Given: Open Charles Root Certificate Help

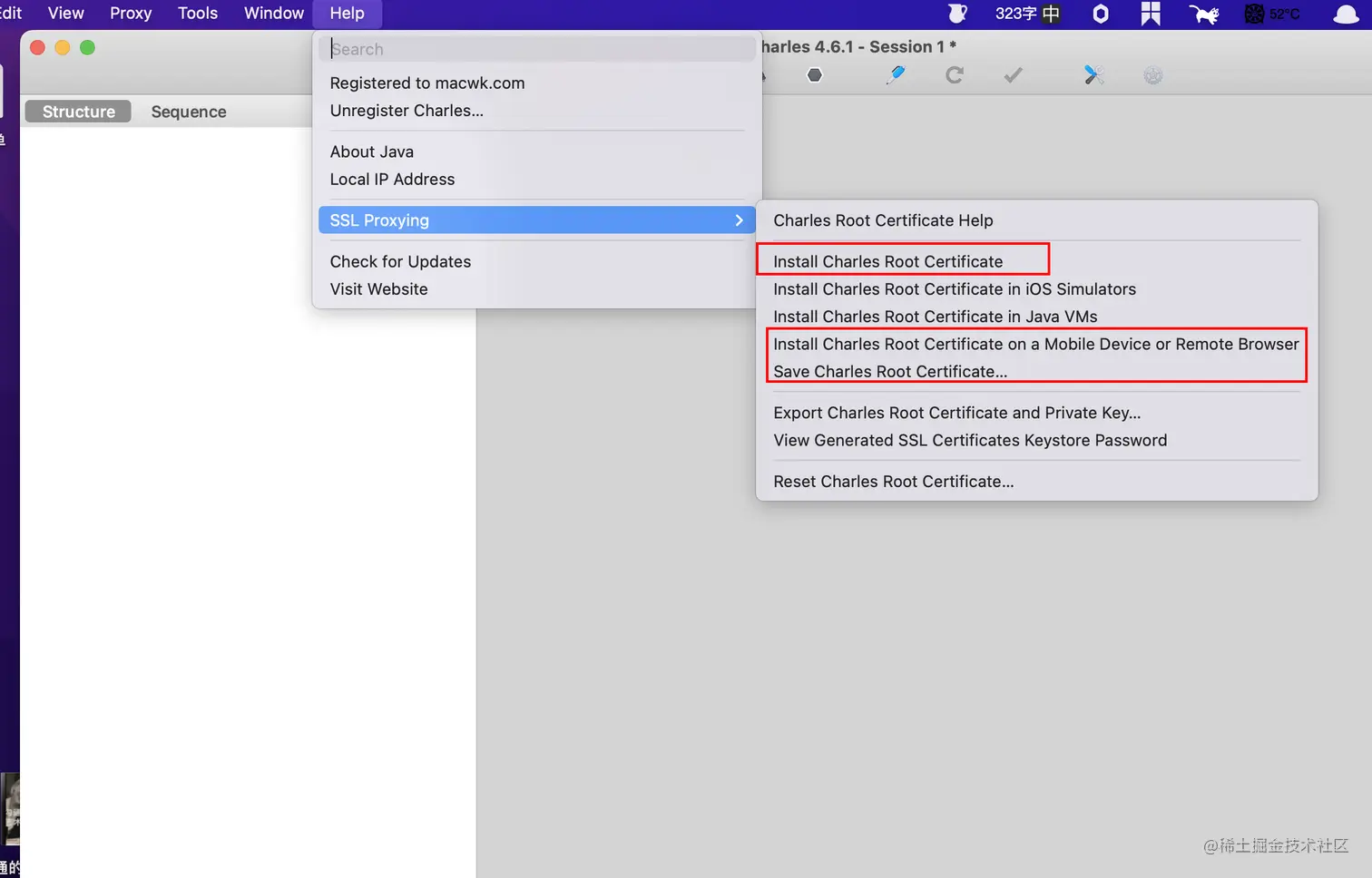Looking at the screenshot, I should coord(1036,220).
